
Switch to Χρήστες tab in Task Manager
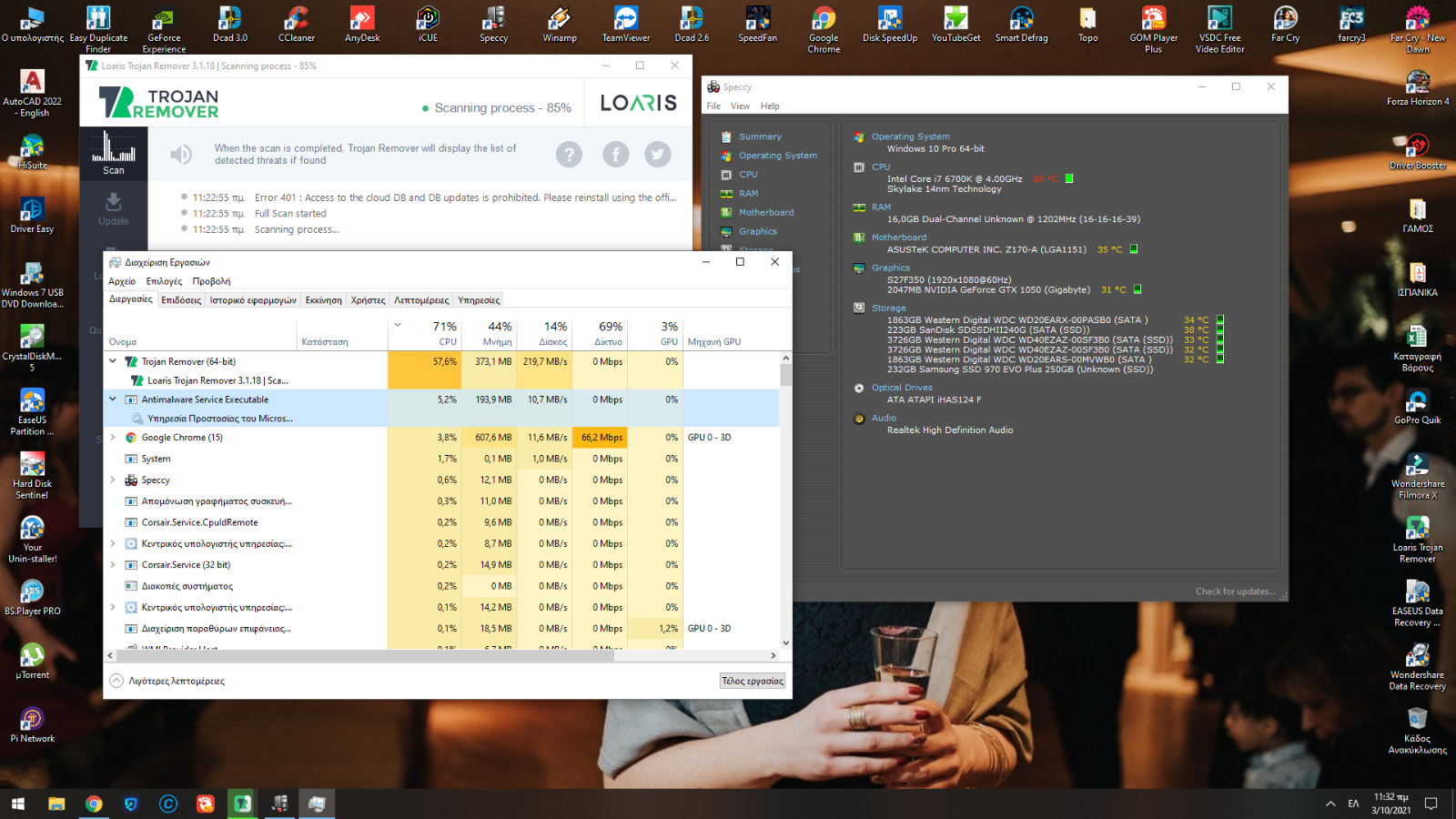tap(369, 300)
